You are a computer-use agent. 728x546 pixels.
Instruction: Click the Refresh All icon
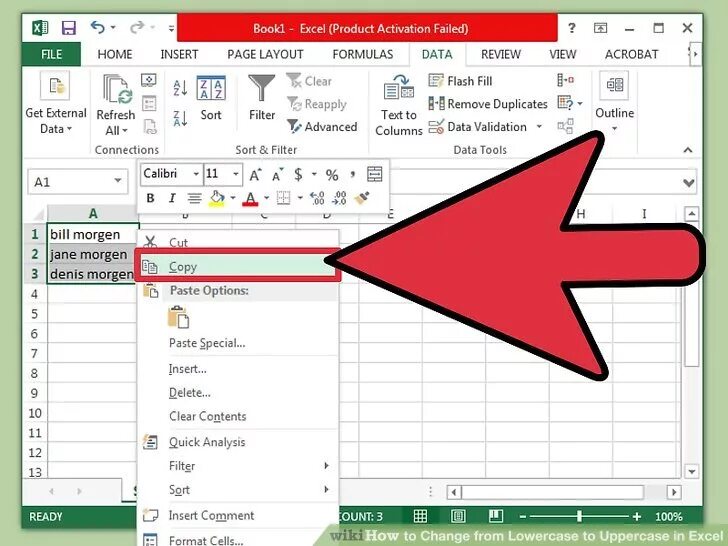pos(117,89)
